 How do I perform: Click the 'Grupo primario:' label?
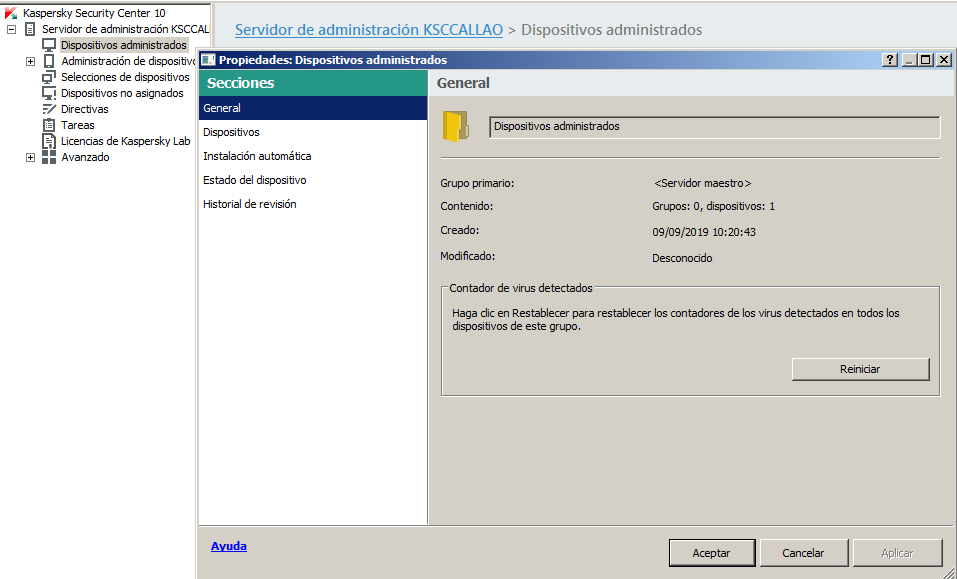pyautogui.click(x=477, y=183)
